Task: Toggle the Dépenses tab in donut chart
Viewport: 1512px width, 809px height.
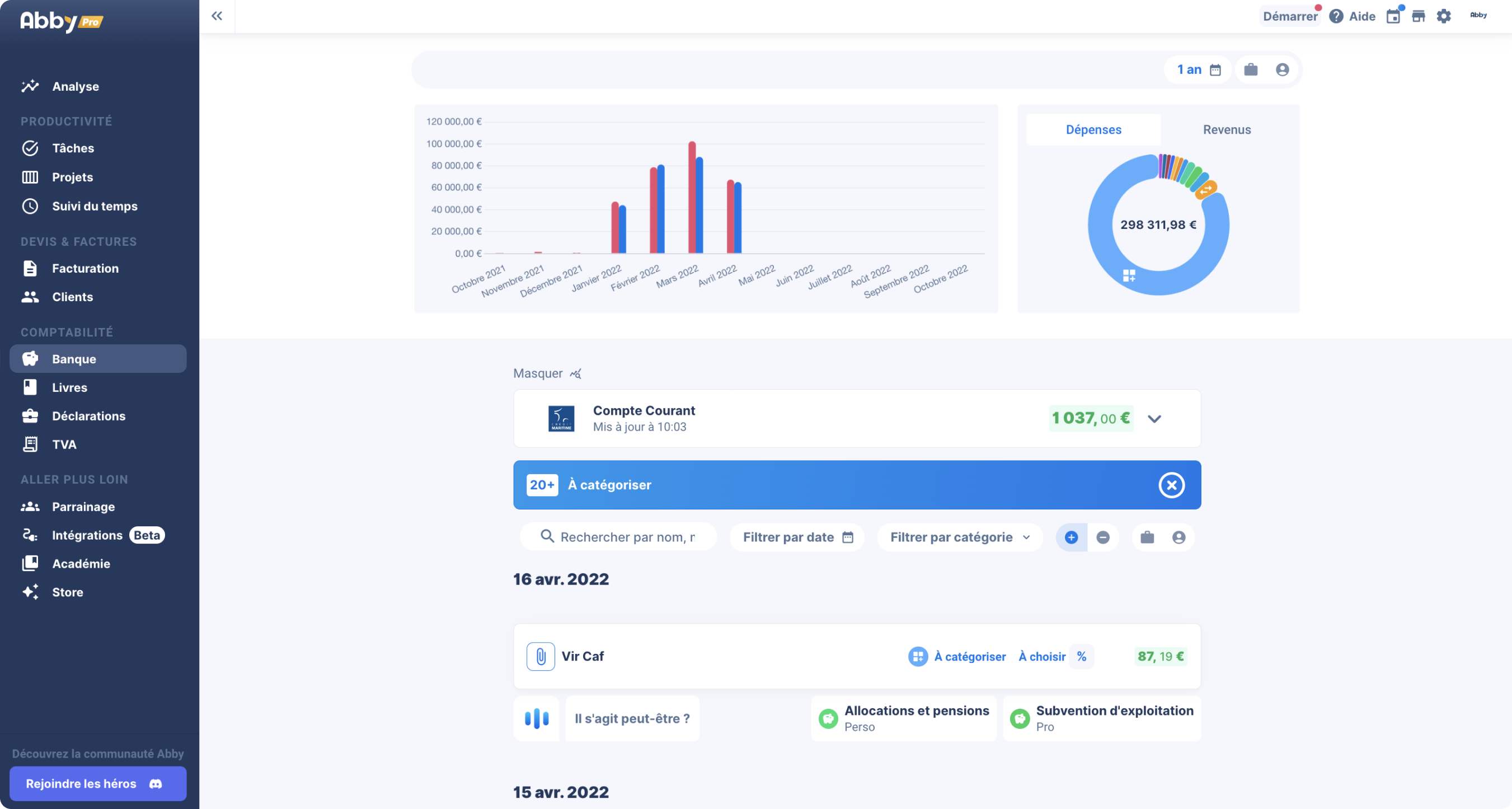Action: point(1094,129)
